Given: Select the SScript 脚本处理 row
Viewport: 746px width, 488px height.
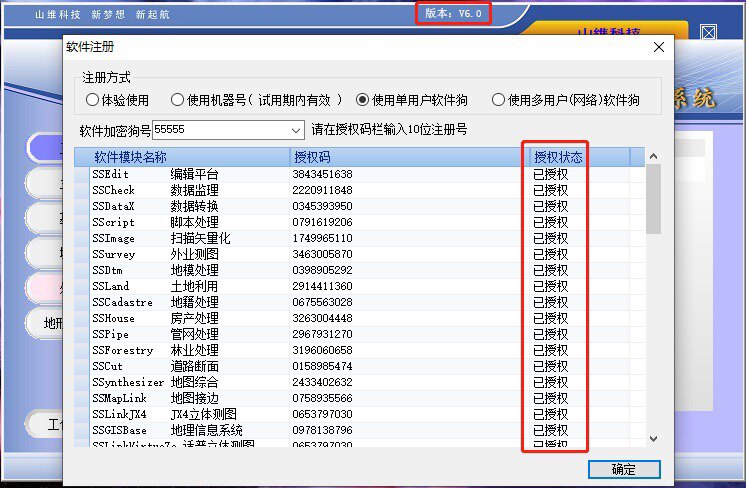Looking at the screenshot, I should tap(360, 222).
